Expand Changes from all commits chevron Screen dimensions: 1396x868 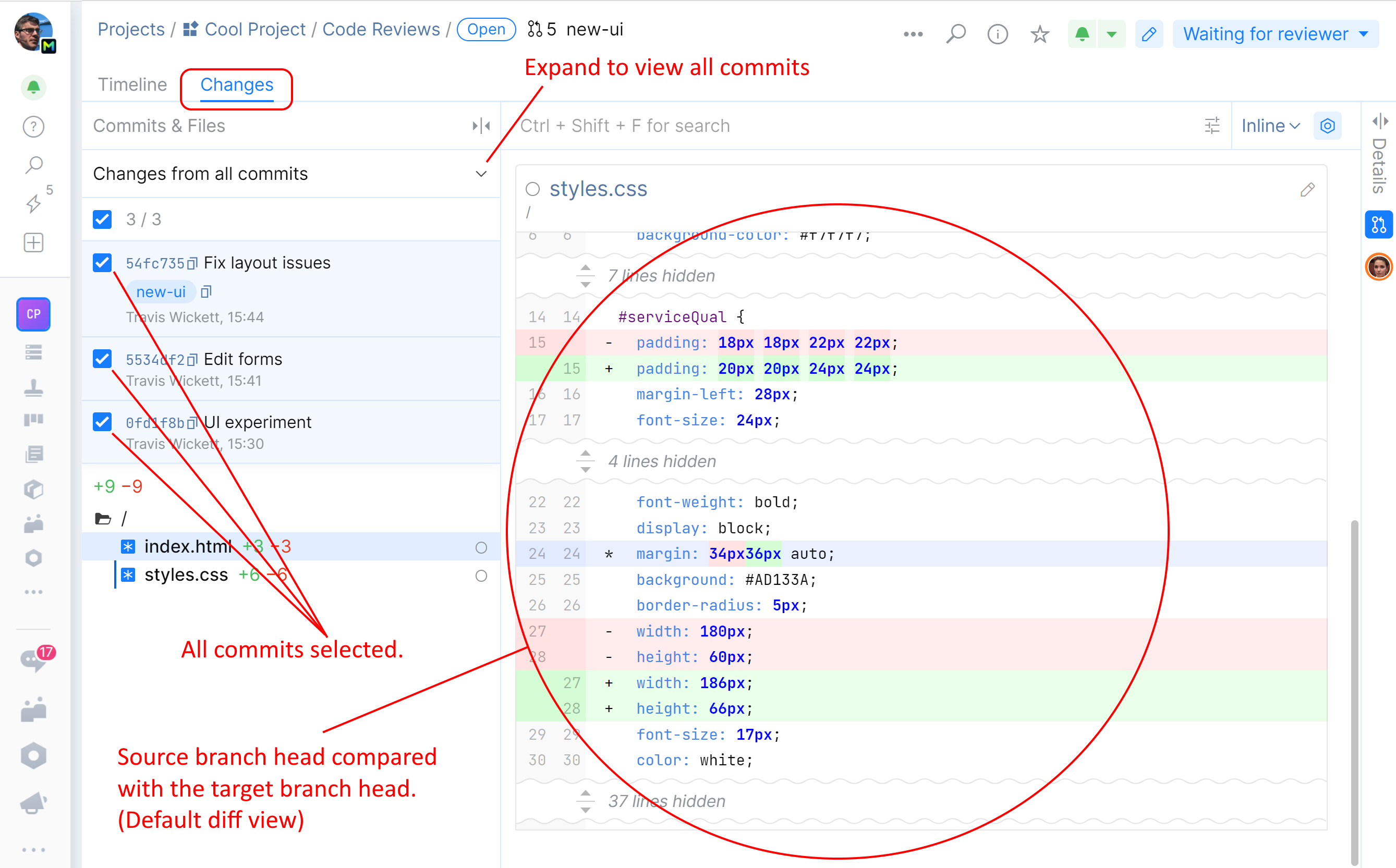coord(481,174)
